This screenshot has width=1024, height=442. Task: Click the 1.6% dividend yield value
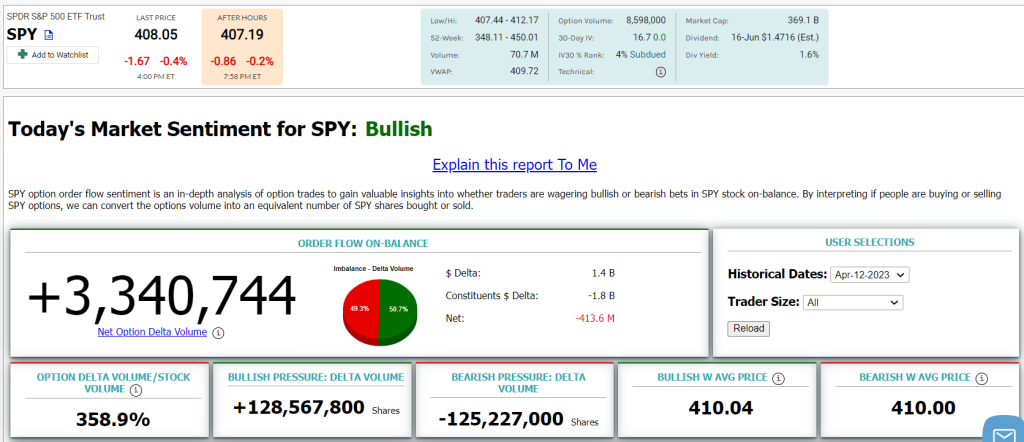click(809, 55)
